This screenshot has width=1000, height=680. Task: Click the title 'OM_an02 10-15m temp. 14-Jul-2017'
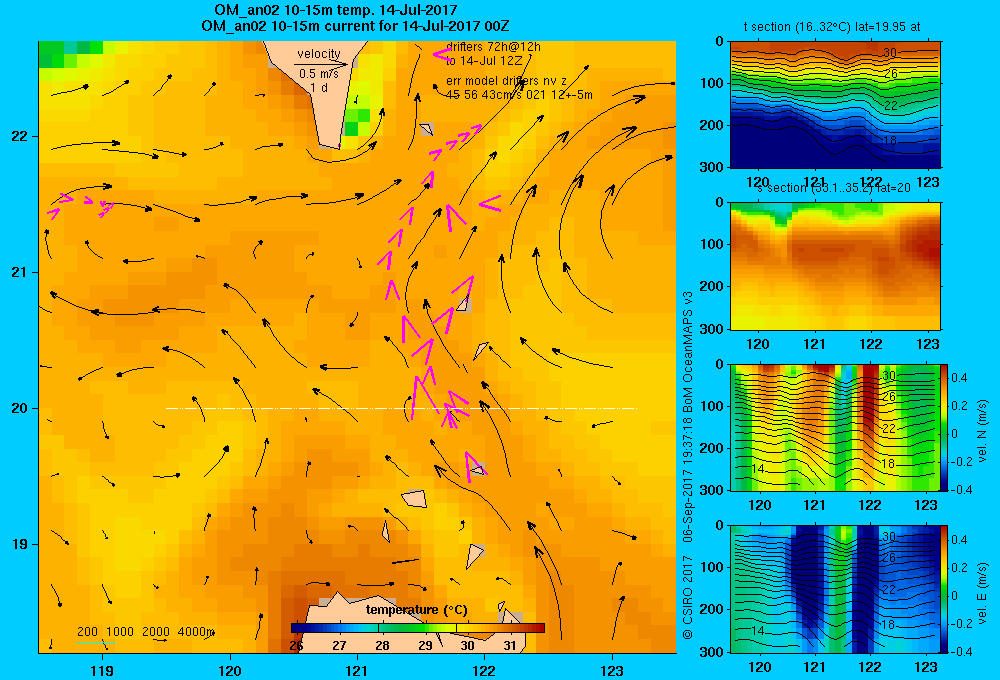pos(335,10)
